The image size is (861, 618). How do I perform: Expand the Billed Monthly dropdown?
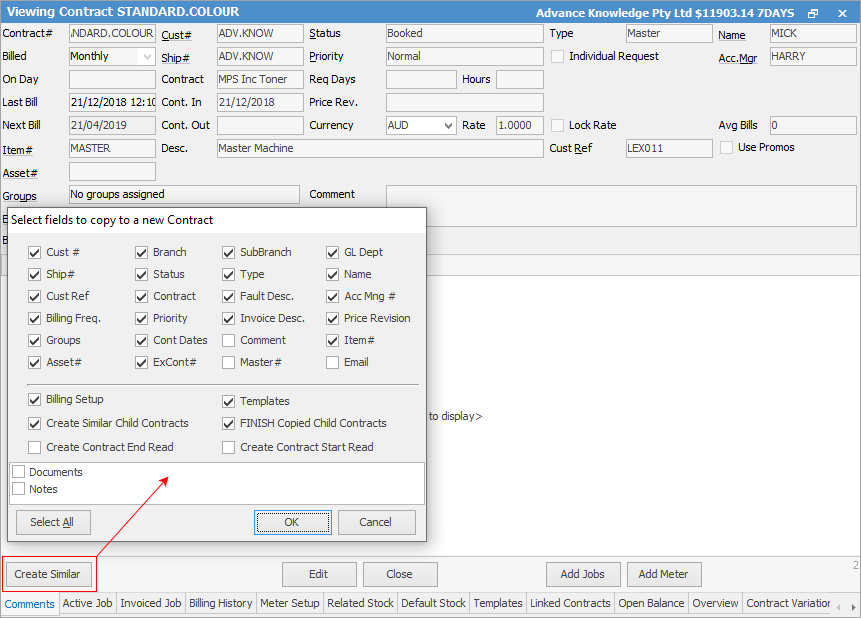point(148,57)
